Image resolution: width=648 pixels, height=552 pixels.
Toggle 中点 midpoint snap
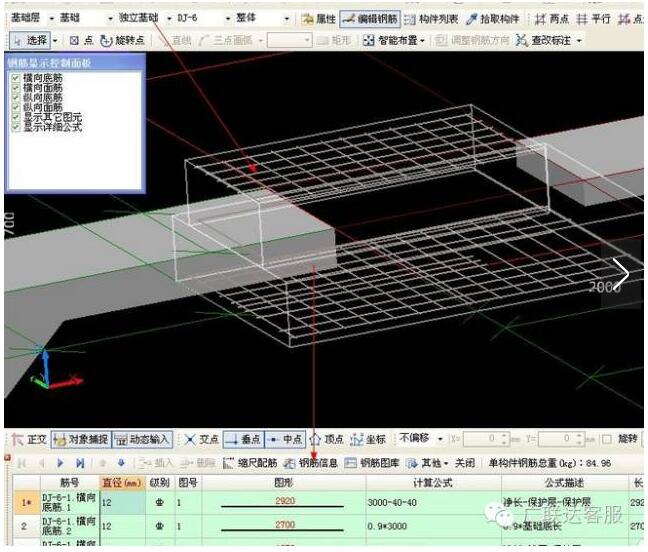tap(285, 440)
